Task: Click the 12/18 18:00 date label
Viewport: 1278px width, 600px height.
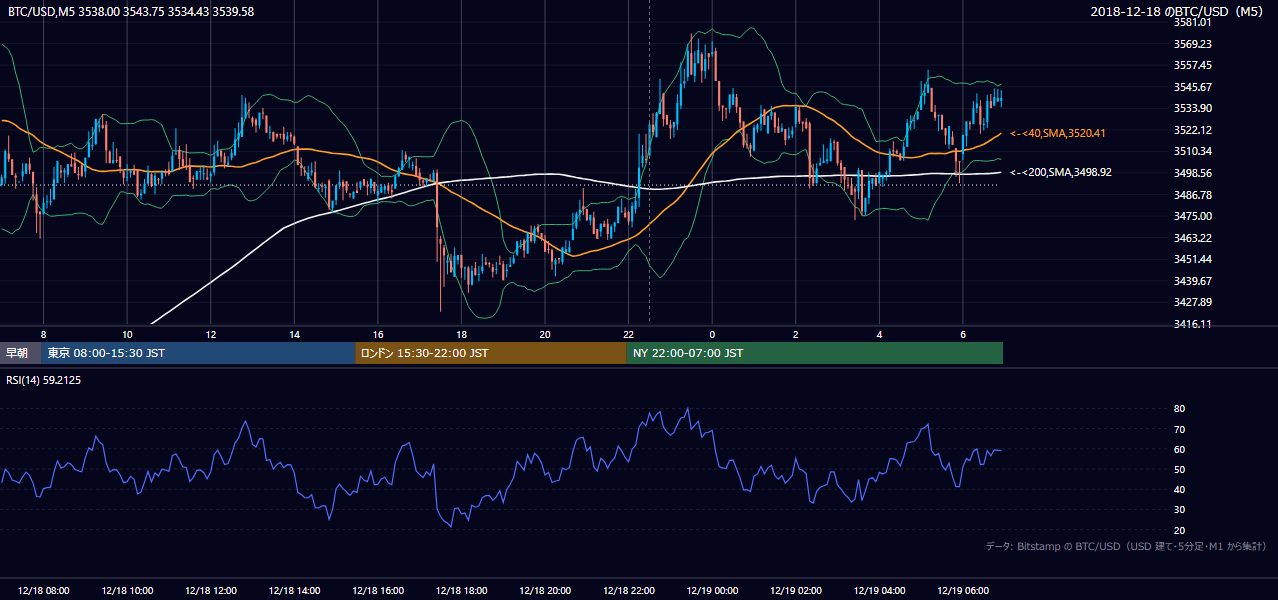Action: point(461,591)
